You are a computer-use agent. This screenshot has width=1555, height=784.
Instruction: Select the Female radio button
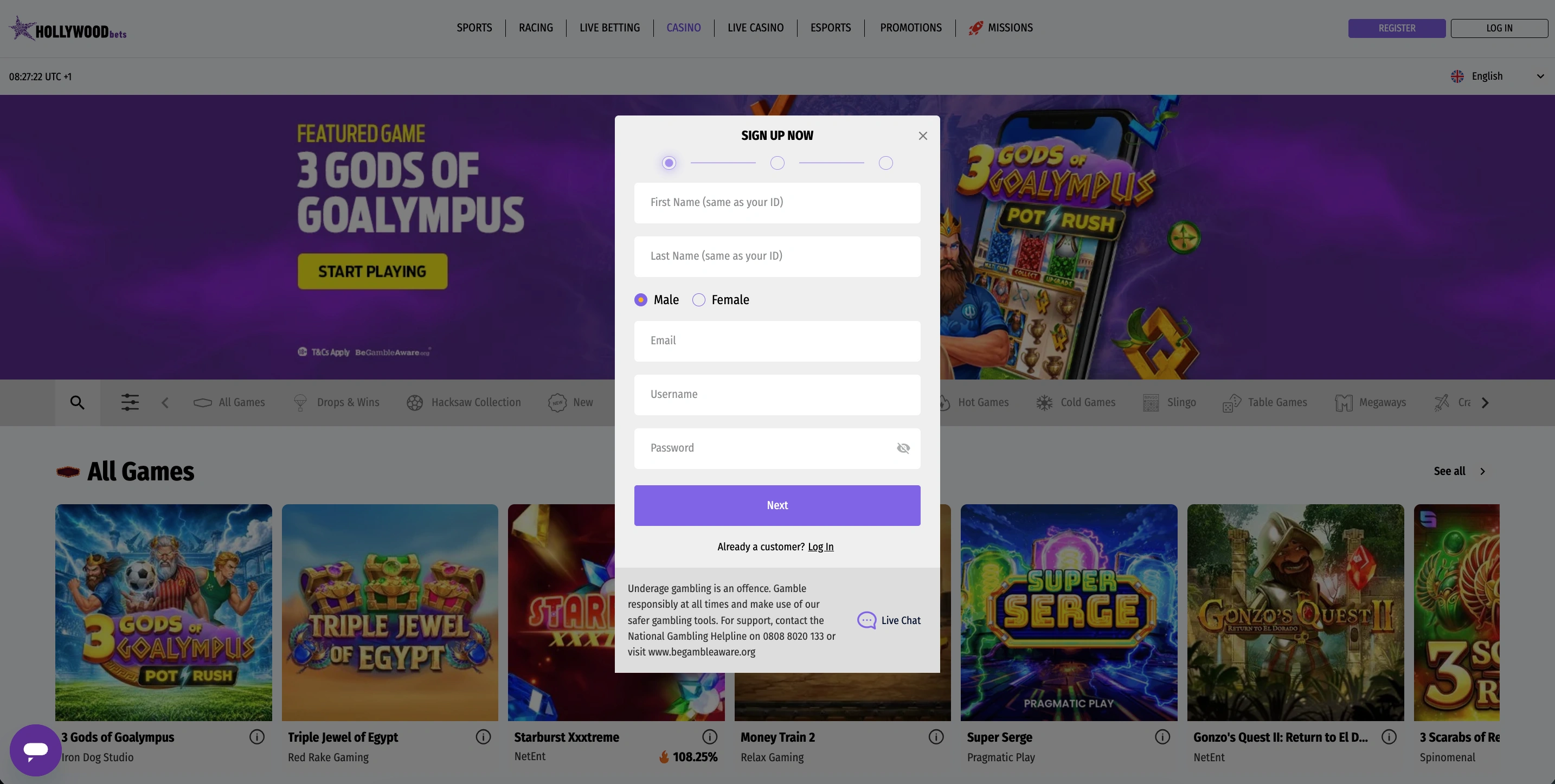point(698,300)
